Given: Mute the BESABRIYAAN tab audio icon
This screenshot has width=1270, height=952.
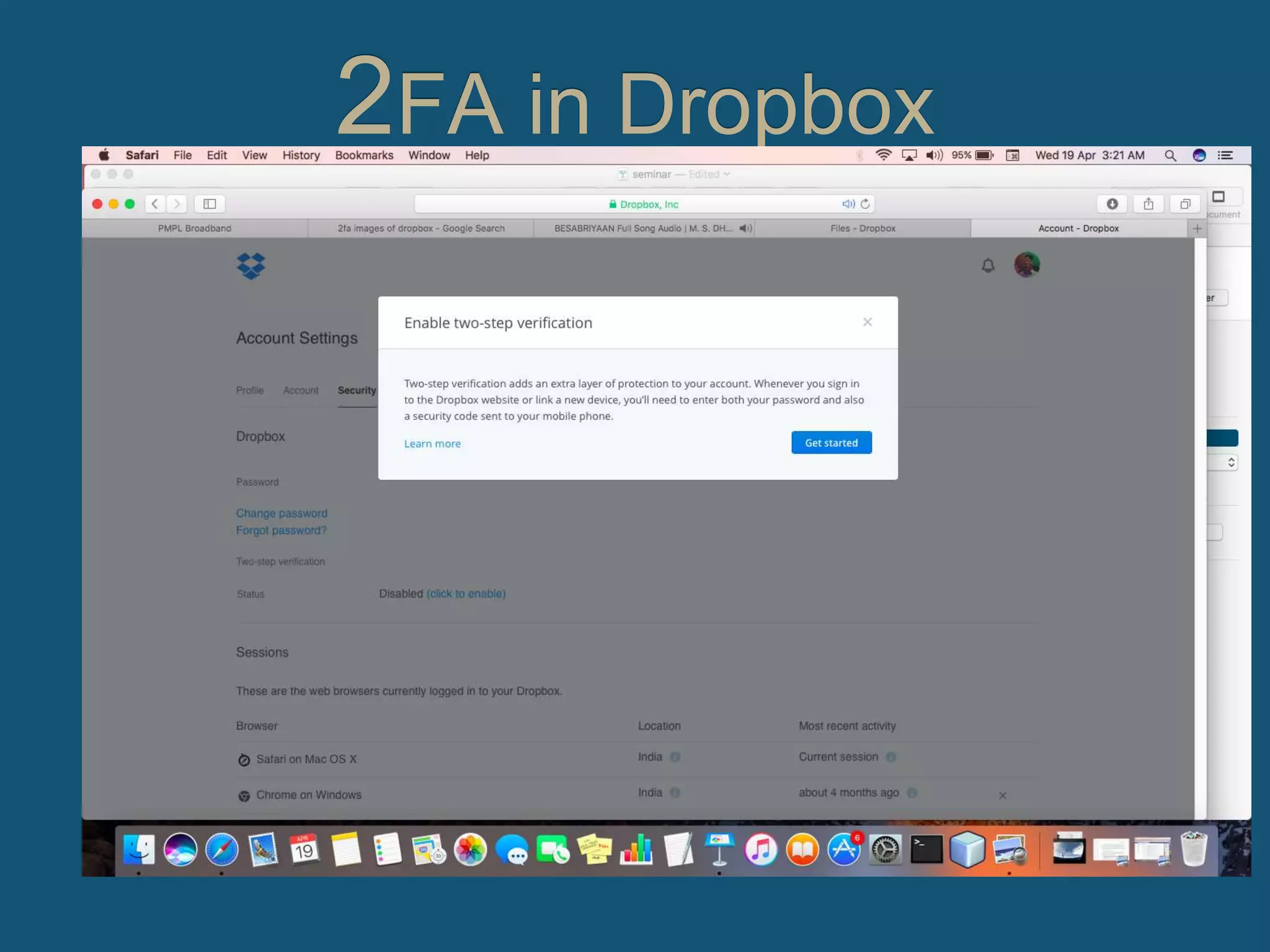Looking at the screenshot, I should point(745,228).
